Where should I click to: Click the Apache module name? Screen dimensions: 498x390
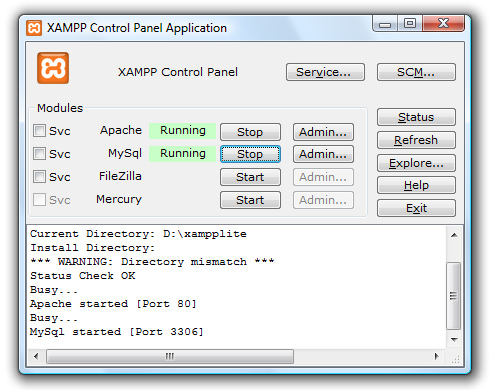click(121, 130)
